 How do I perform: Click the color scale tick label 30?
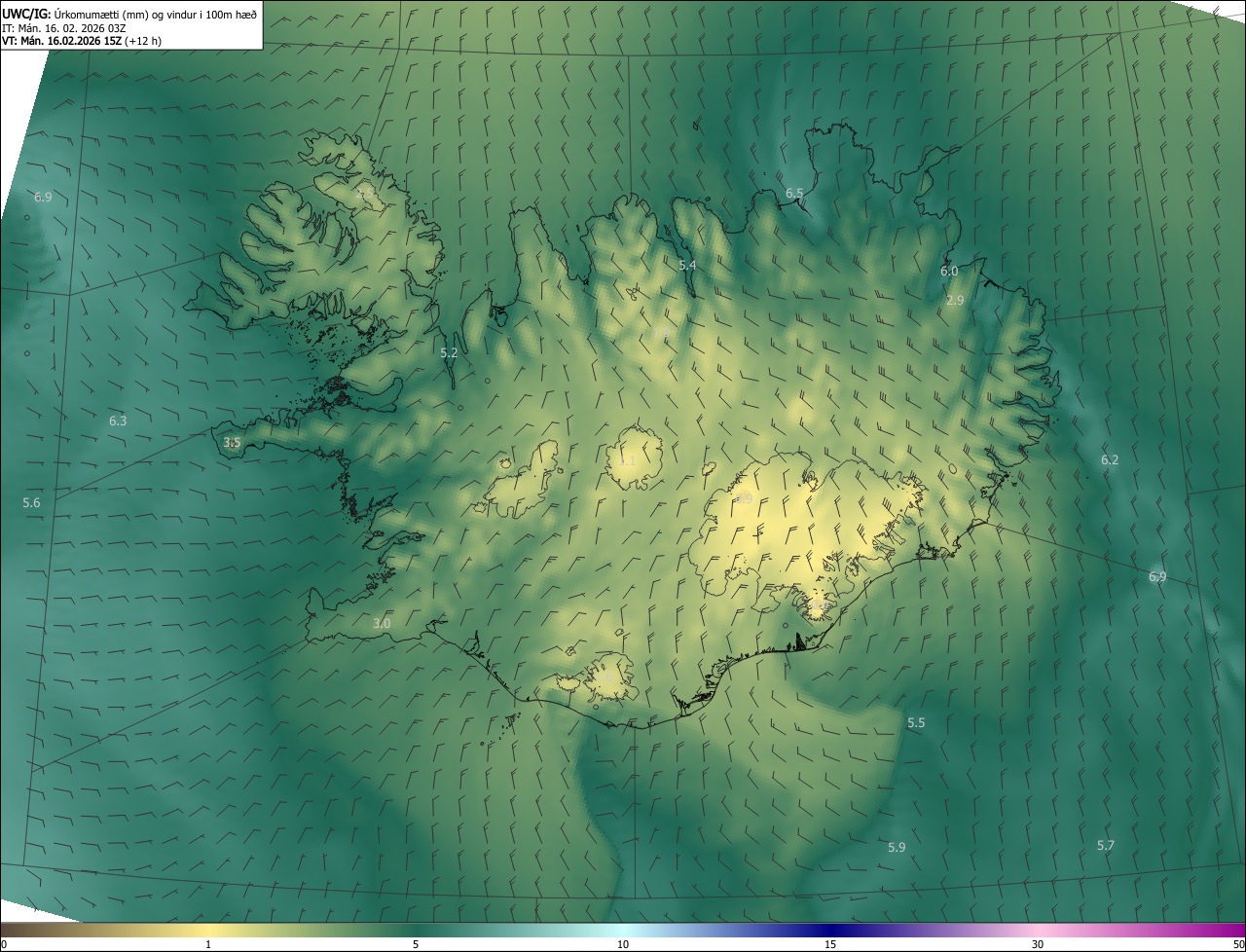pyautogui.click(x=1038, y=945)
